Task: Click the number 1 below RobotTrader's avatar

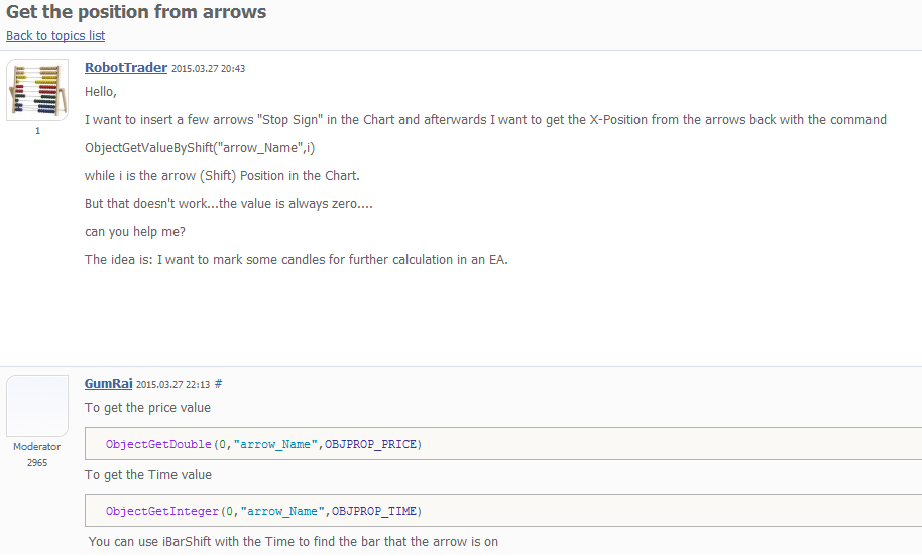Action: [38, 131]
